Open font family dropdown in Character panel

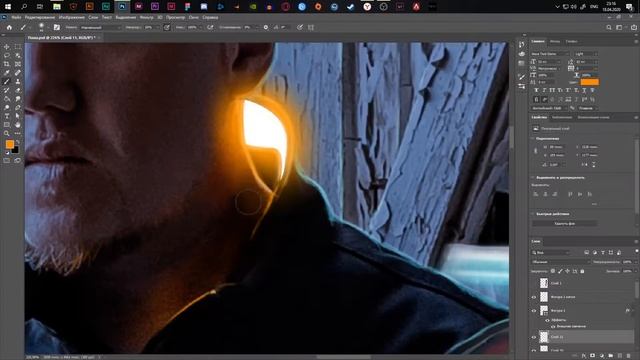click(x=550, y=54)
